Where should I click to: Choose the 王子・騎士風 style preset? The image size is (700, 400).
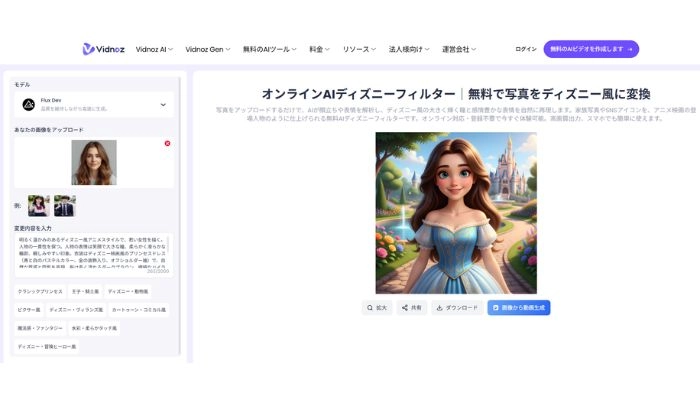click(85, 292)
